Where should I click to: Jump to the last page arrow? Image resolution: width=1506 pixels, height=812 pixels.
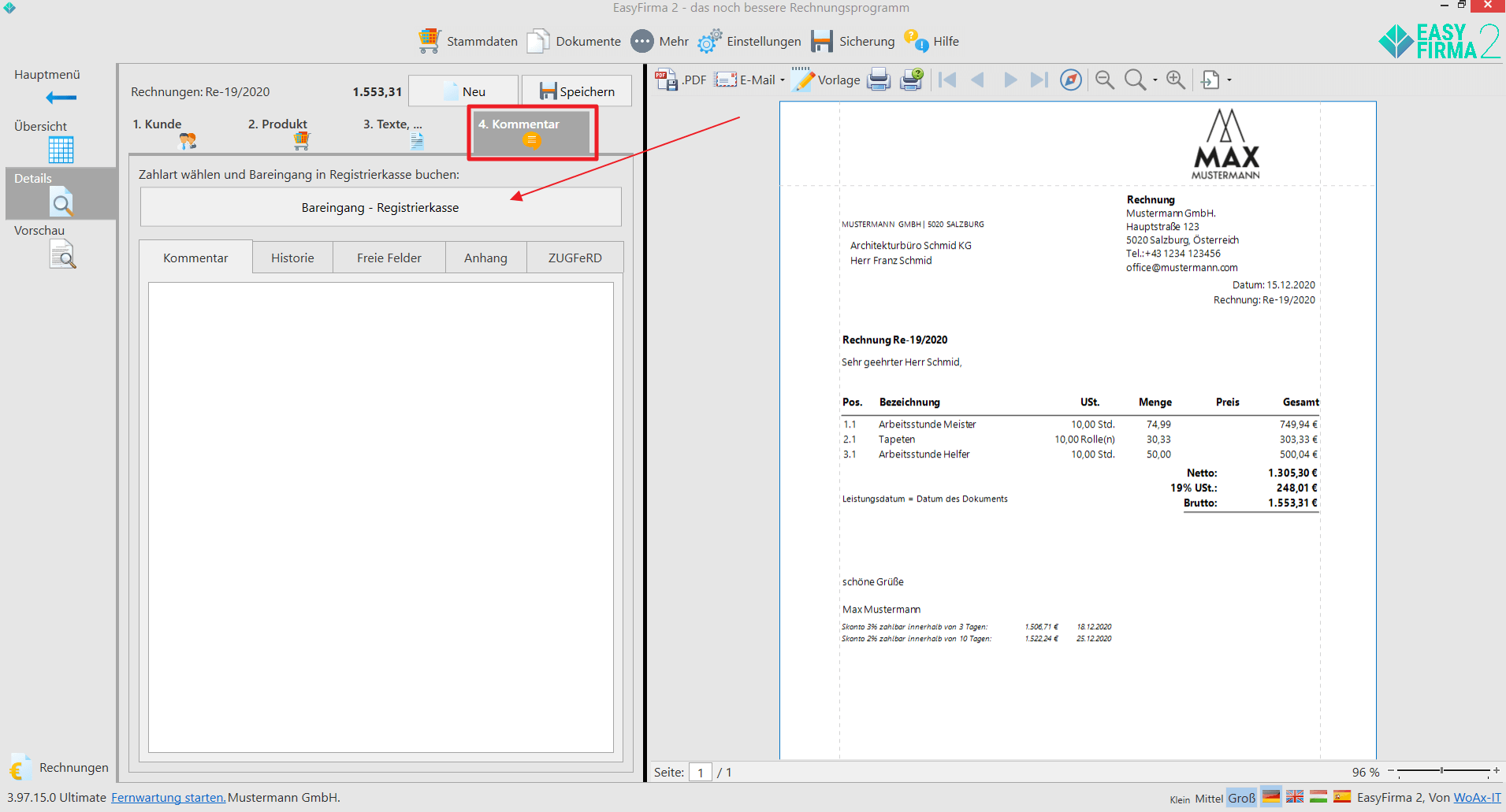coord(1039,80)
